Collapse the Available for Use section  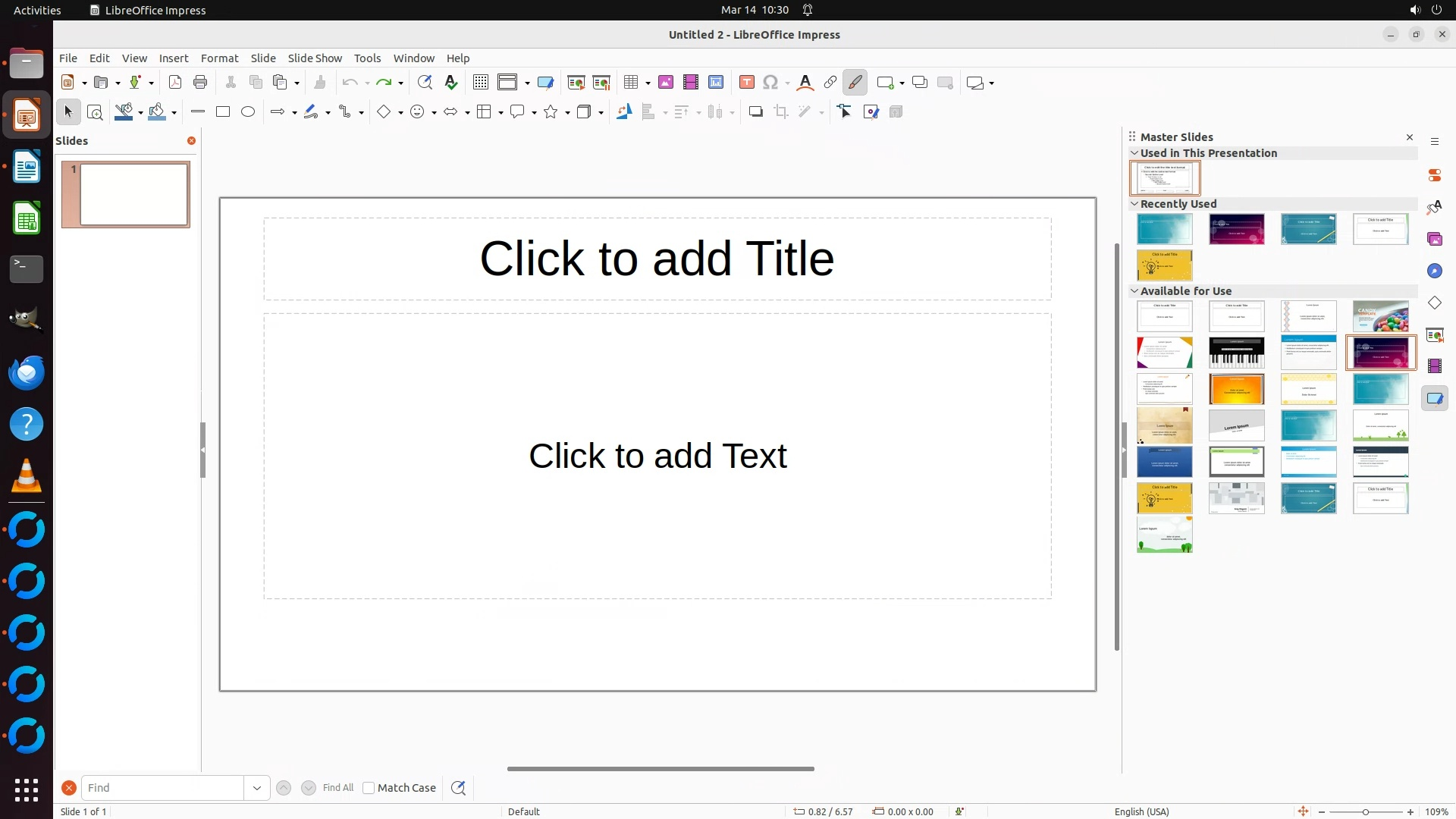1134,291
